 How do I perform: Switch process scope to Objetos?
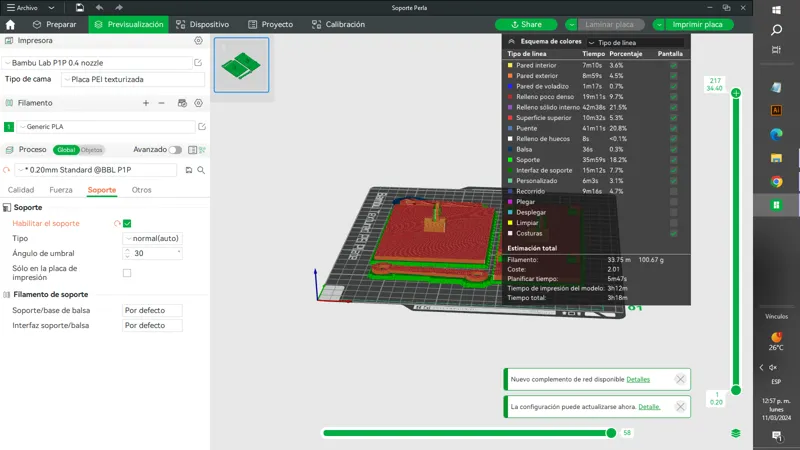(92, 149)
